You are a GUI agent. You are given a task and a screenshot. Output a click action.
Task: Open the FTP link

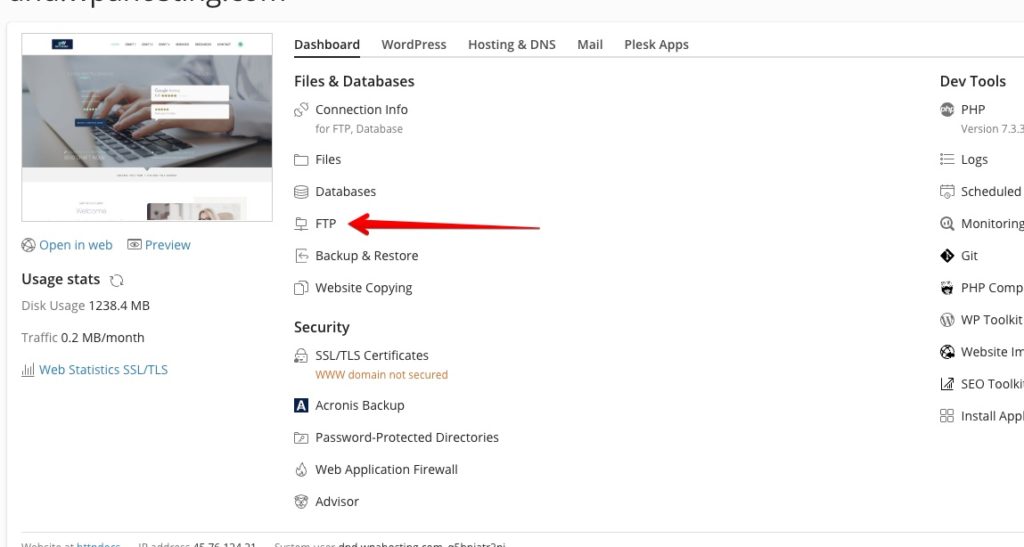325,224
